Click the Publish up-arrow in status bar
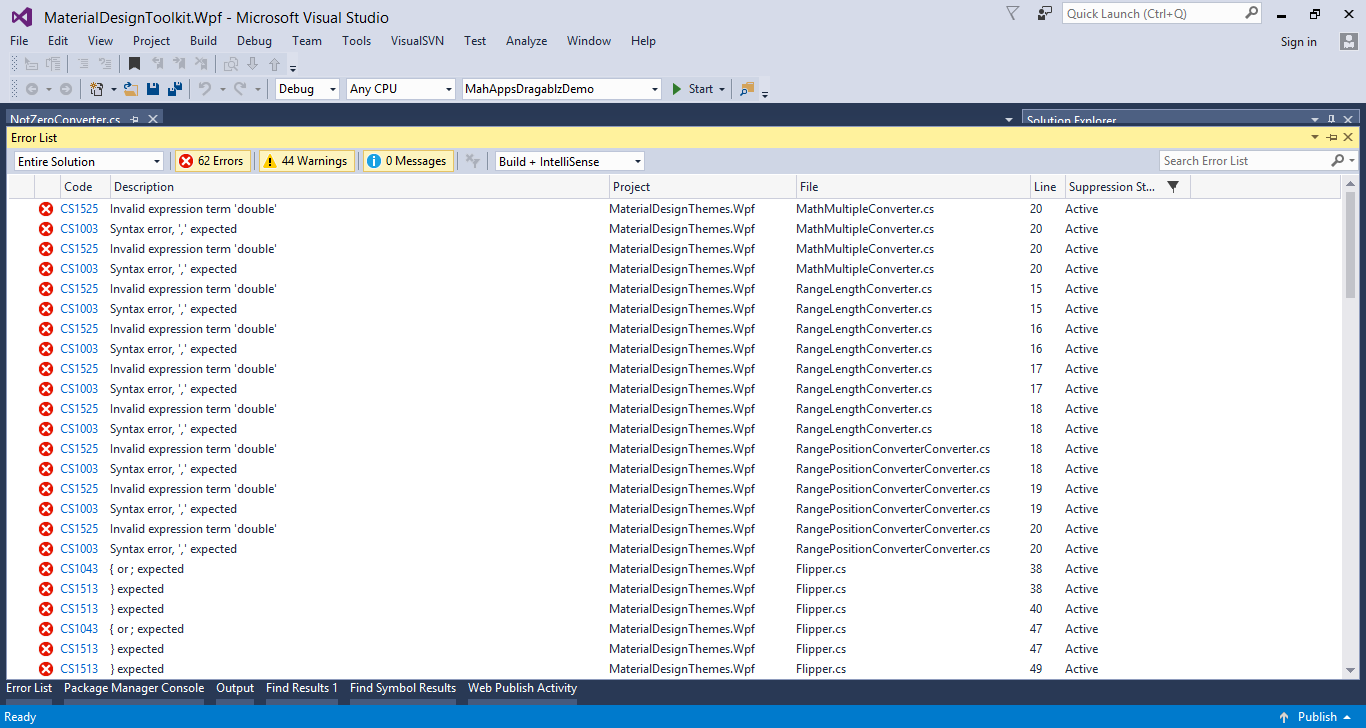1366x728 pixels. tap(1284, 717)
